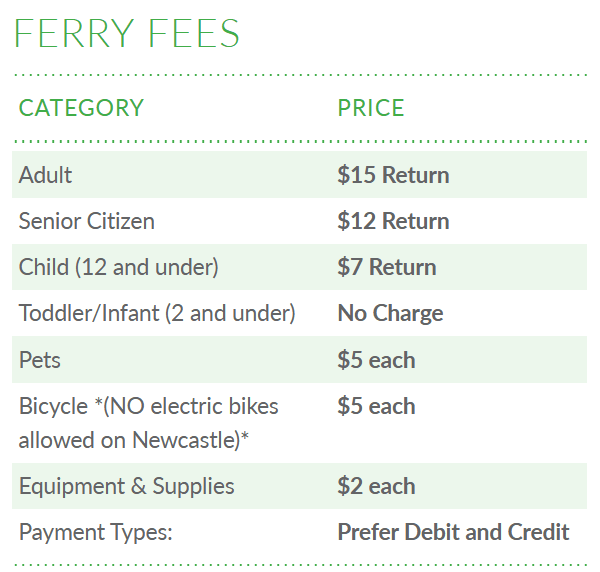Click the $5 each price for Bicycle
The height and width of the screenshot is (572, 600).
[x=376, y=406]
